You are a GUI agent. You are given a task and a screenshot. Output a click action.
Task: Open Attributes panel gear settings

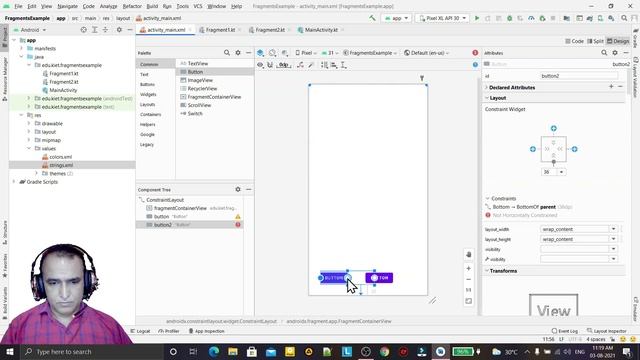(x=615, y=53)
